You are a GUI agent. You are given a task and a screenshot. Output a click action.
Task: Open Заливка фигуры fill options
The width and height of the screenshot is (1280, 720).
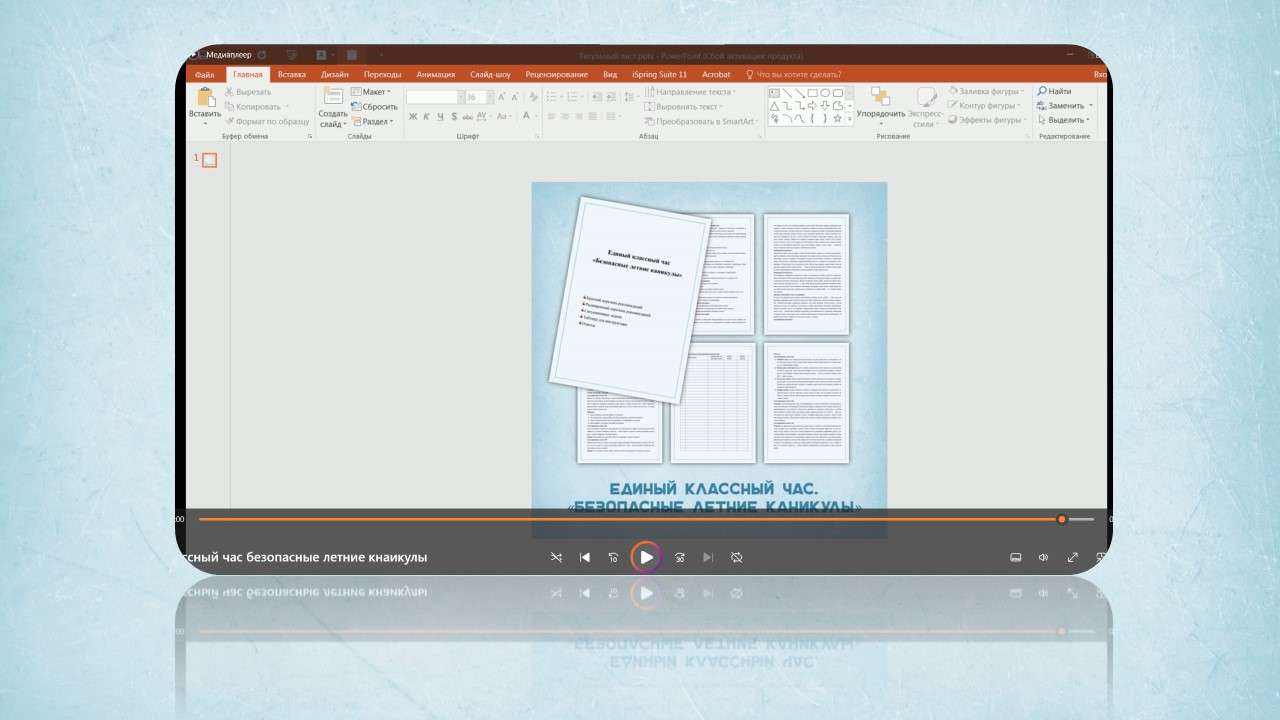coord(985,92)
